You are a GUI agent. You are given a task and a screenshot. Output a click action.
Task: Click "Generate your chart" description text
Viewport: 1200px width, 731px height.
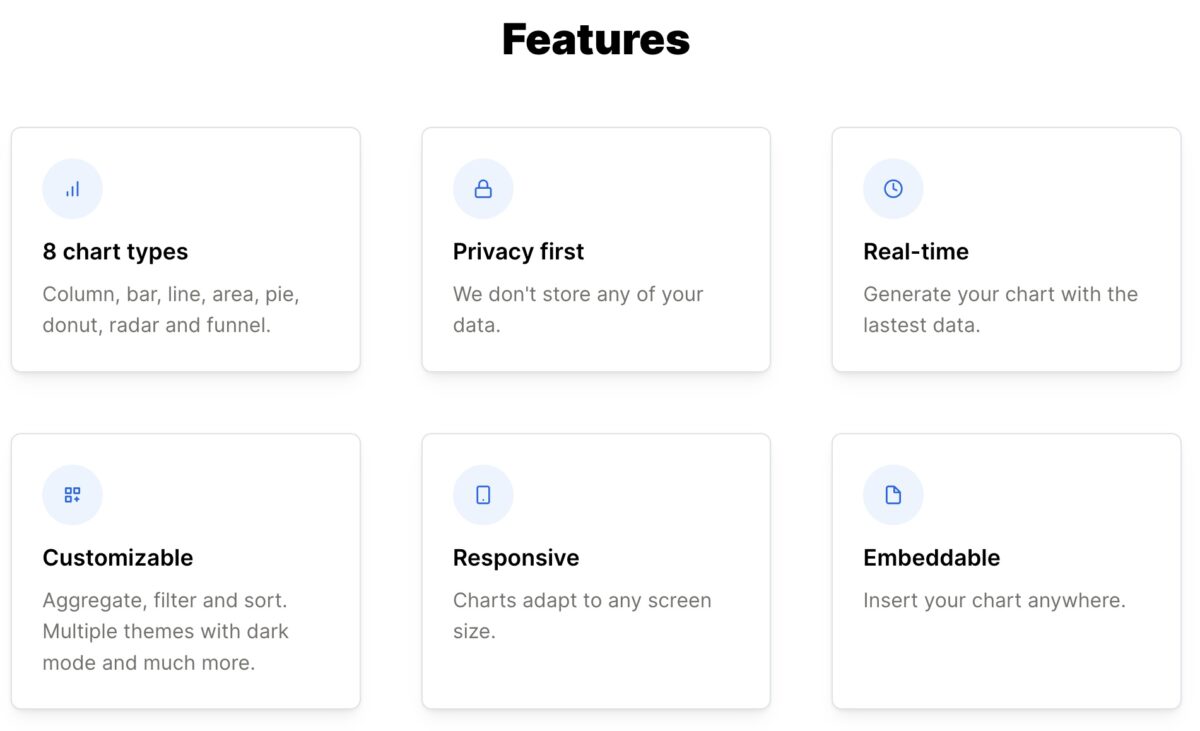[x=1000, y=295]
